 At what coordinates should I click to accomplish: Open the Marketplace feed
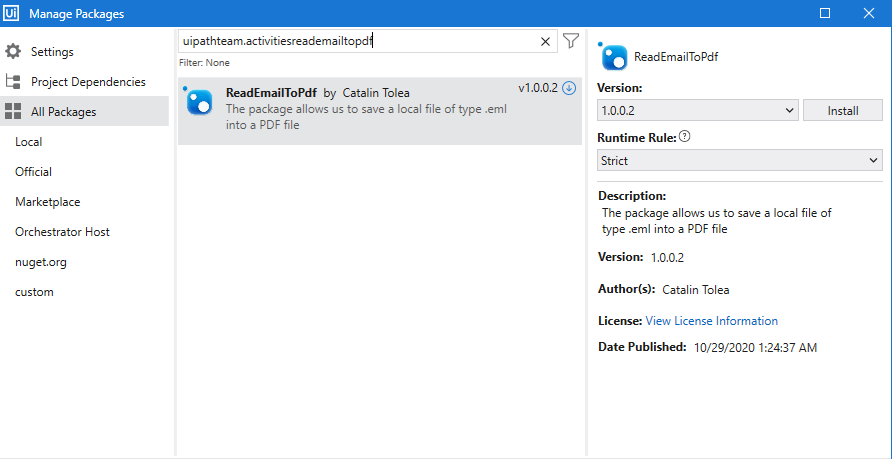click(x=48, y=202)
